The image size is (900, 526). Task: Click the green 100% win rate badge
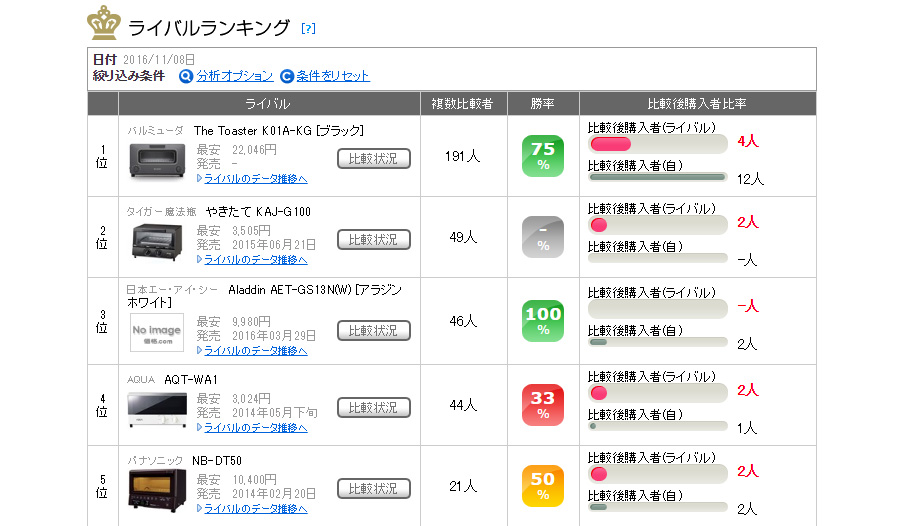coord(542,321)
